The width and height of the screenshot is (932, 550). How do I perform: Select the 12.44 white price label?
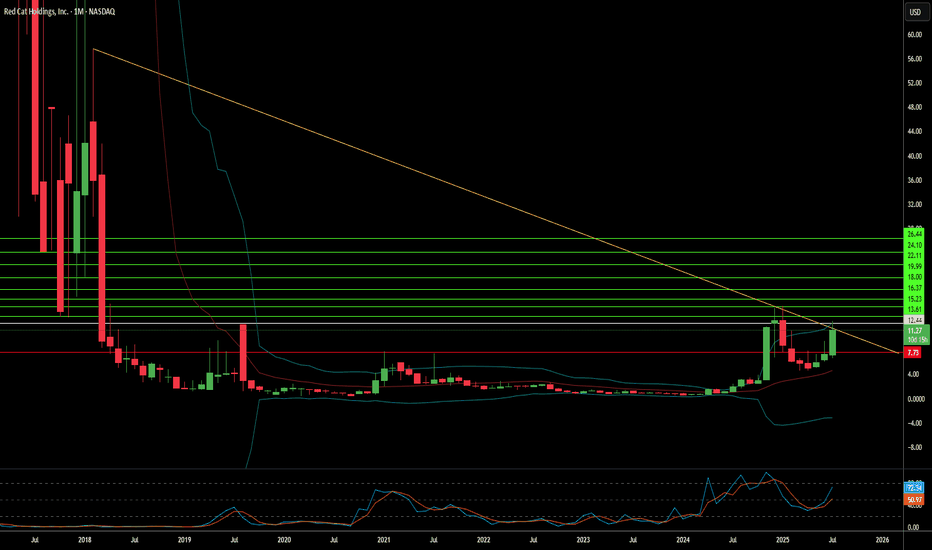tap(915, 320)
